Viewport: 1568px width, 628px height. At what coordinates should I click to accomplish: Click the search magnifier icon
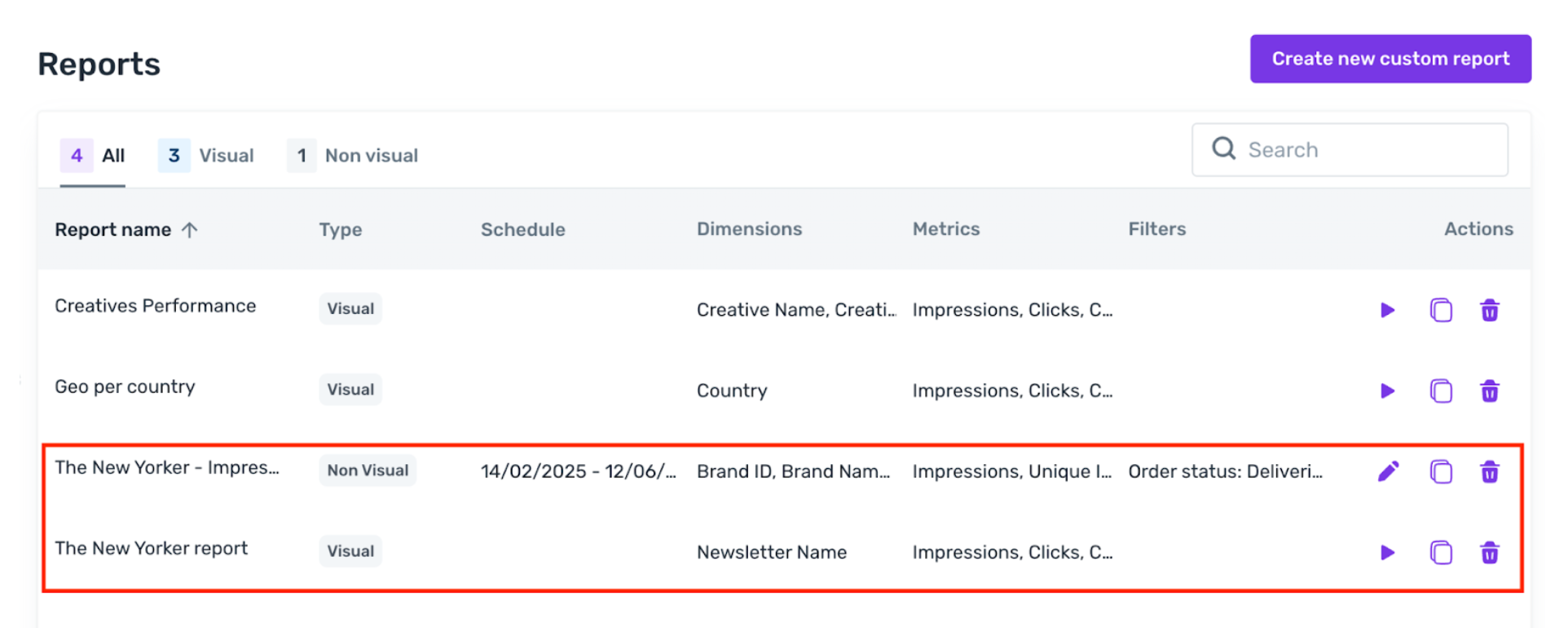1223,148
